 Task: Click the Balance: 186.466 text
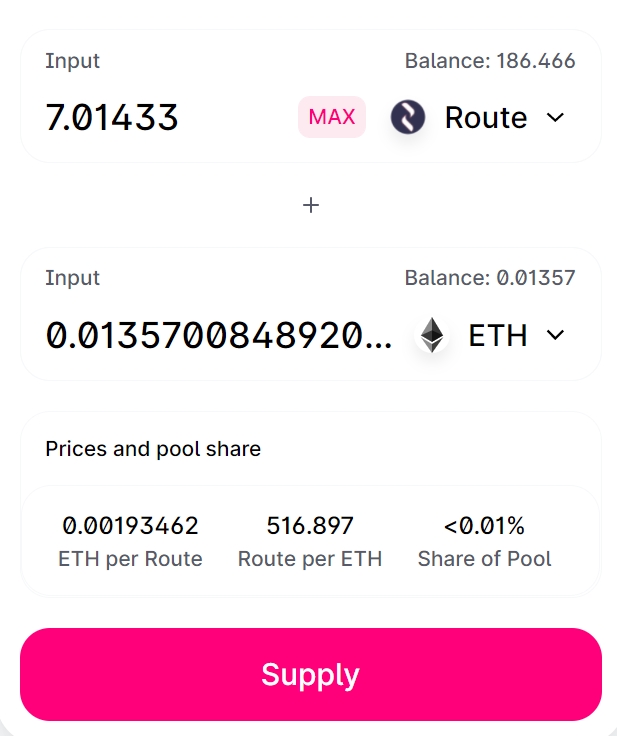click(x=490, y=61)
